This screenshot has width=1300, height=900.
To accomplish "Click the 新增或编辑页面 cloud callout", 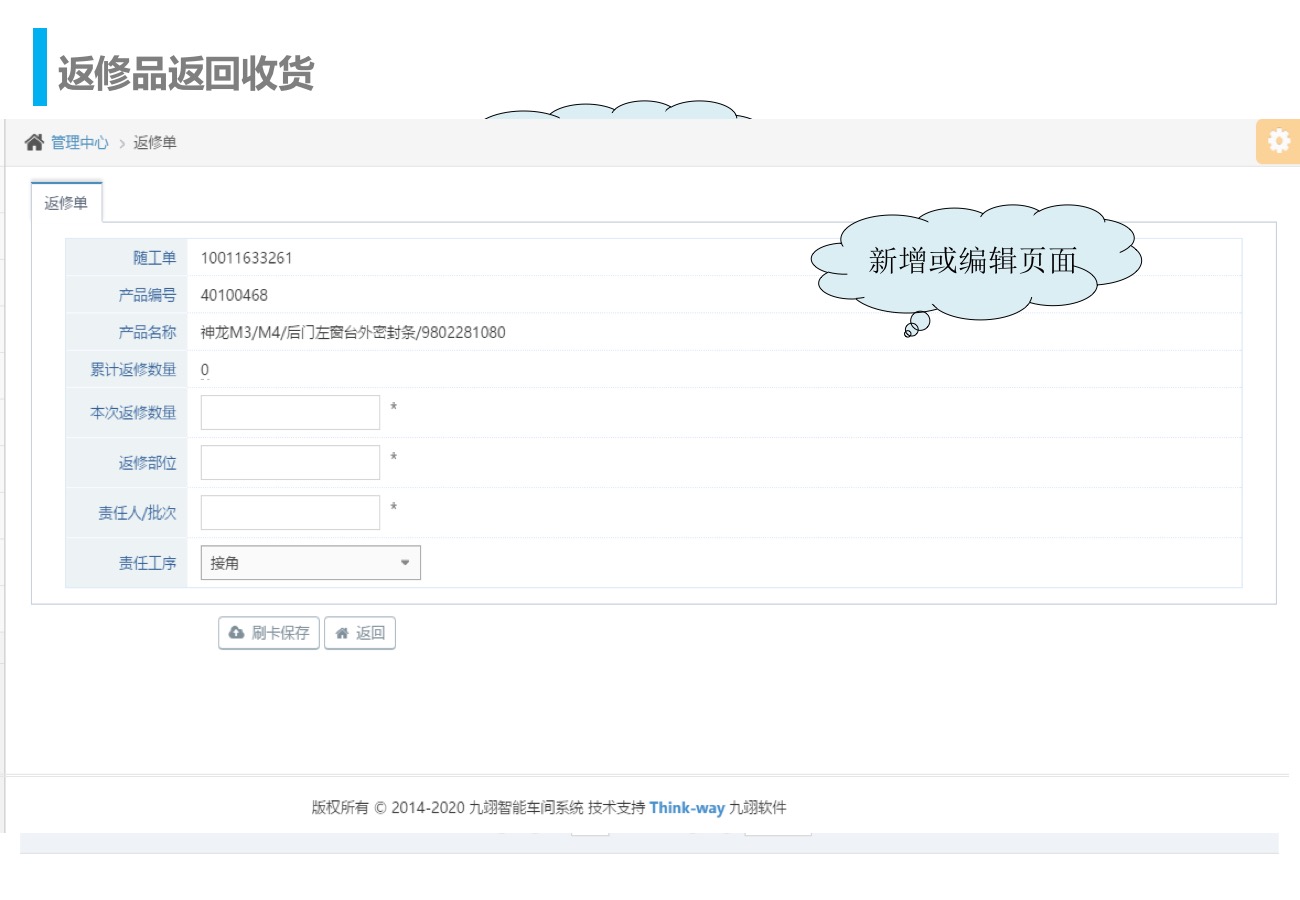I will click(x=972, y=262).
